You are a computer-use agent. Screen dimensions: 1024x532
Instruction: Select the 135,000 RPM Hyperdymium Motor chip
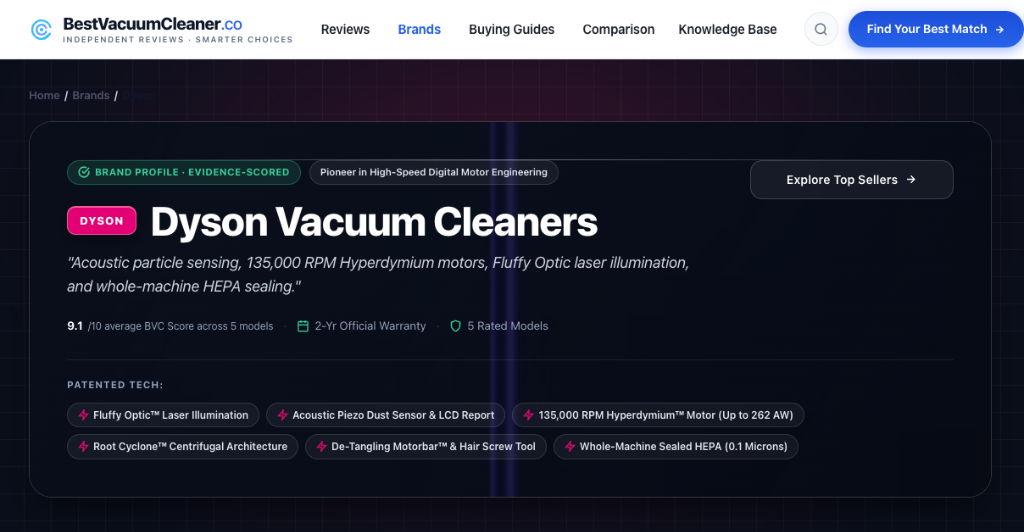[x=658, y=415]
